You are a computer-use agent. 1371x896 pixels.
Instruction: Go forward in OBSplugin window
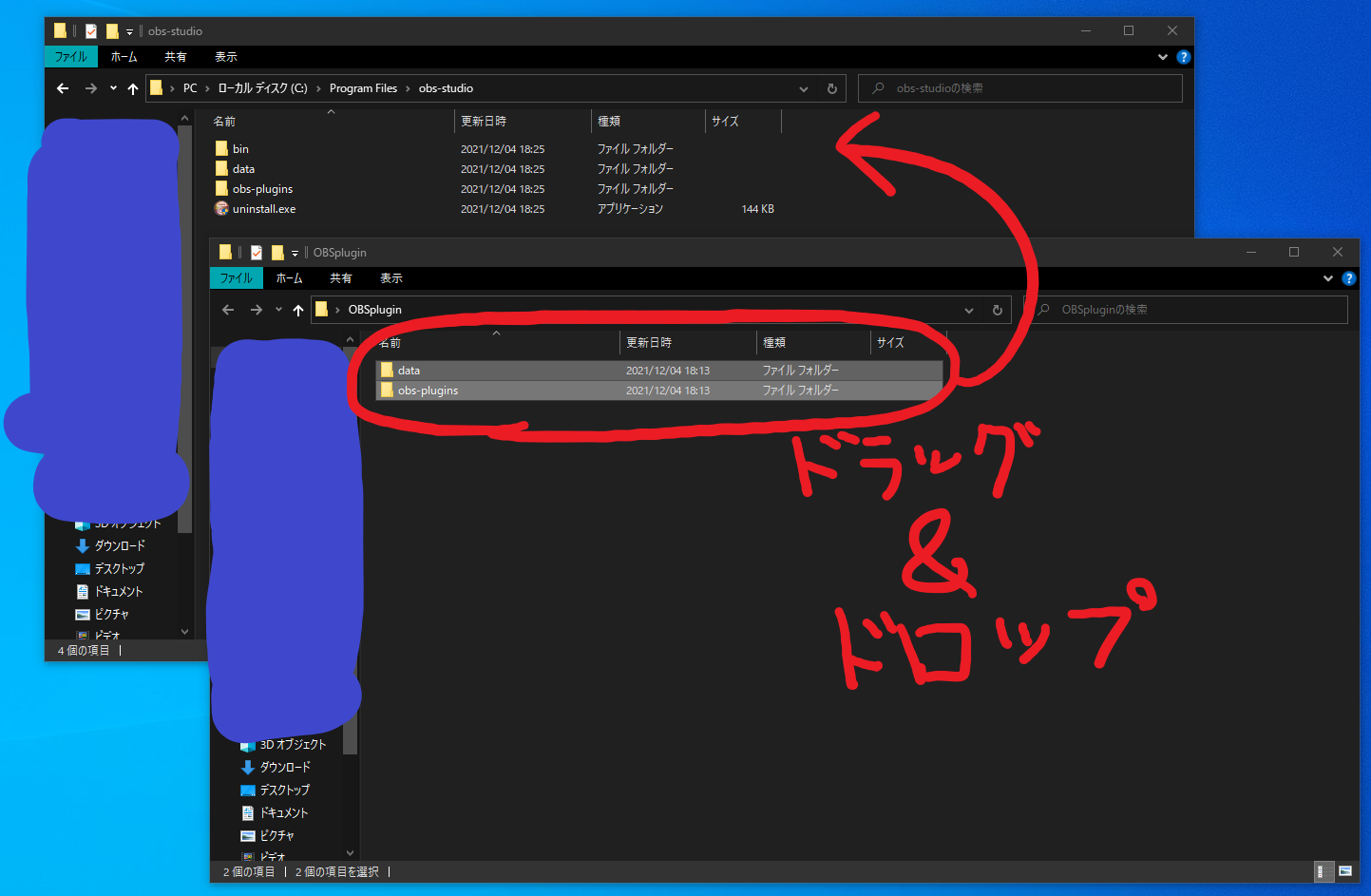[x=257, y=310]
